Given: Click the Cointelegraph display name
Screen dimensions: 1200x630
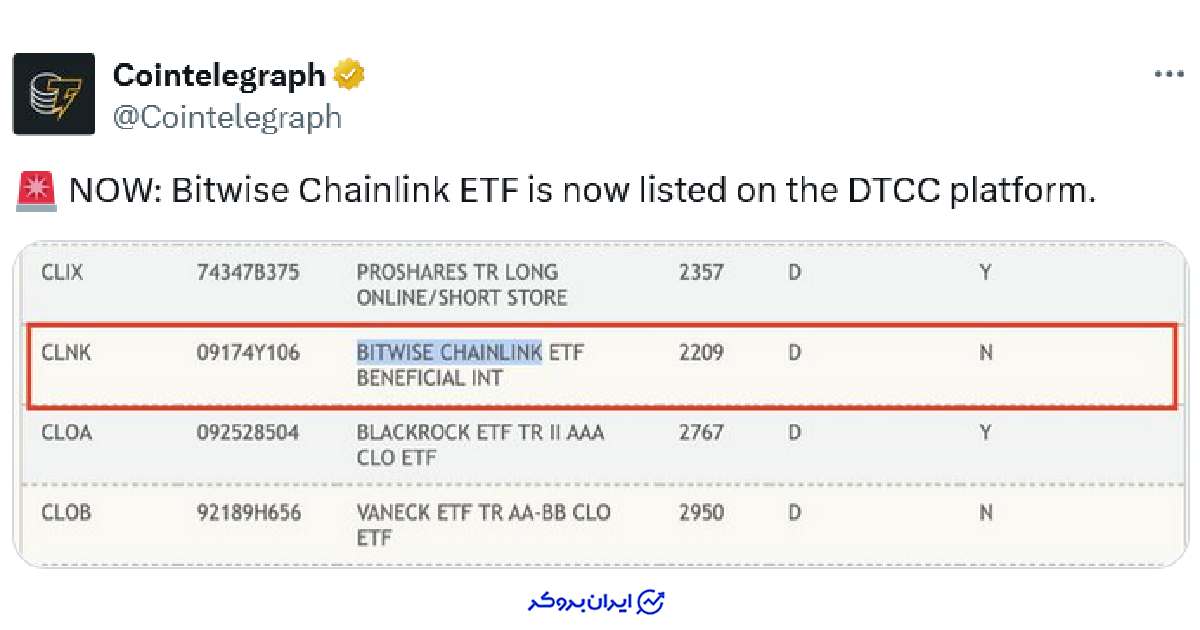Looking at the screenshot, I should (220, 74).
